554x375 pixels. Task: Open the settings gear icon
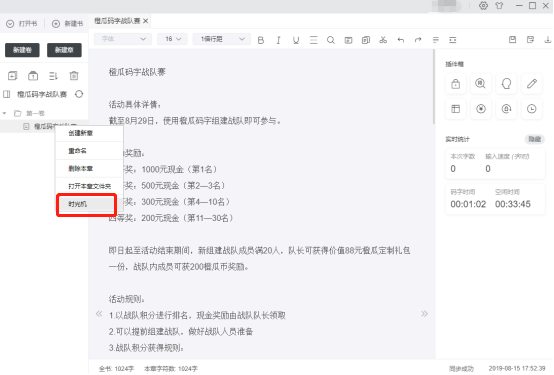pos(483,6)
